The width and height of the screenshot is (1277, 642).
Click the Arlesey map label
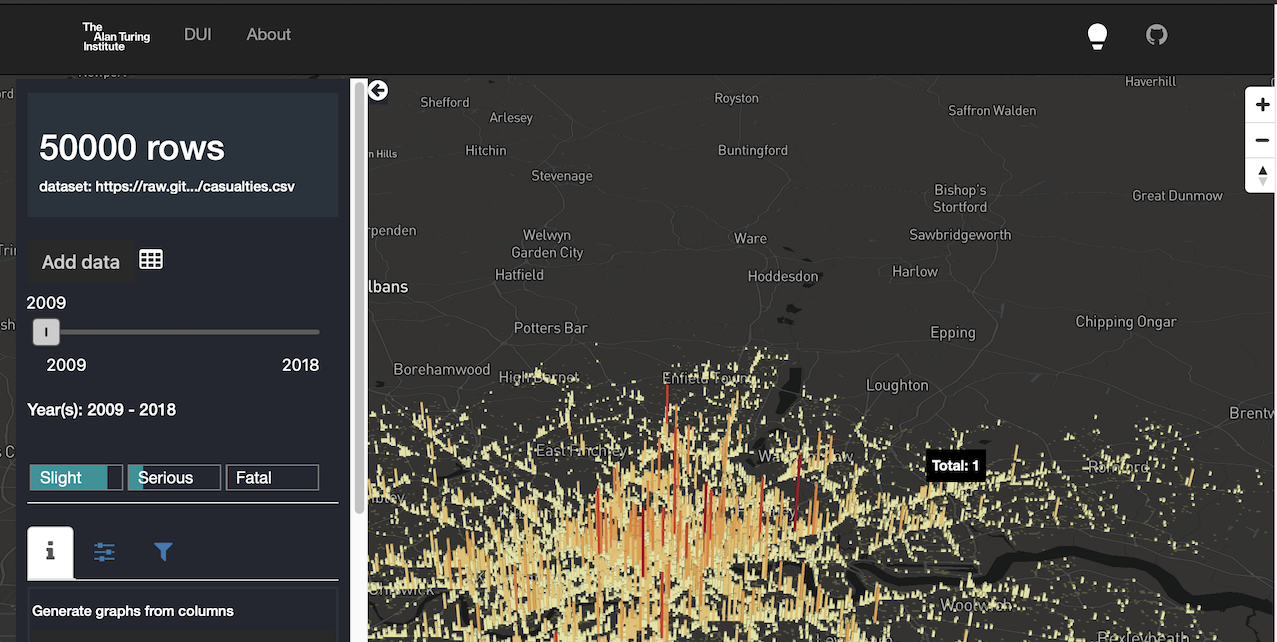(x=511, y=117)
